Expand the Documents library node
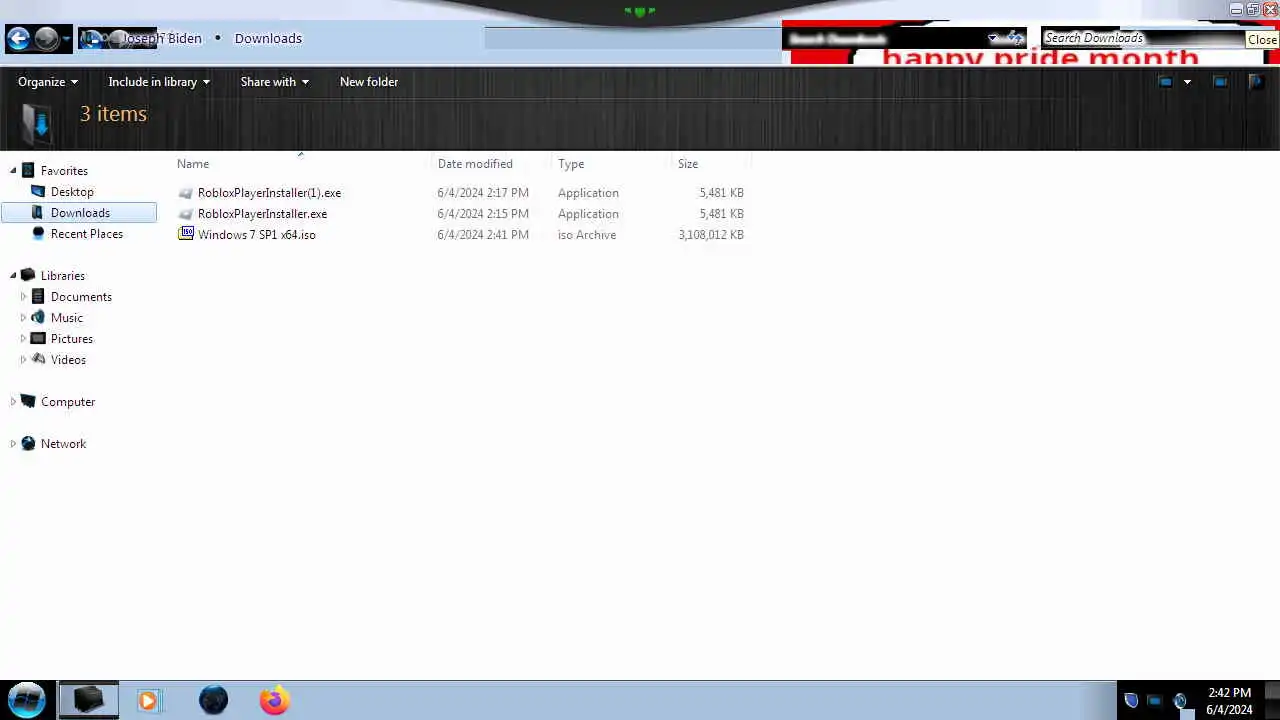The width and height of the screenshot is (1280, 720). (x=23, y=297)
